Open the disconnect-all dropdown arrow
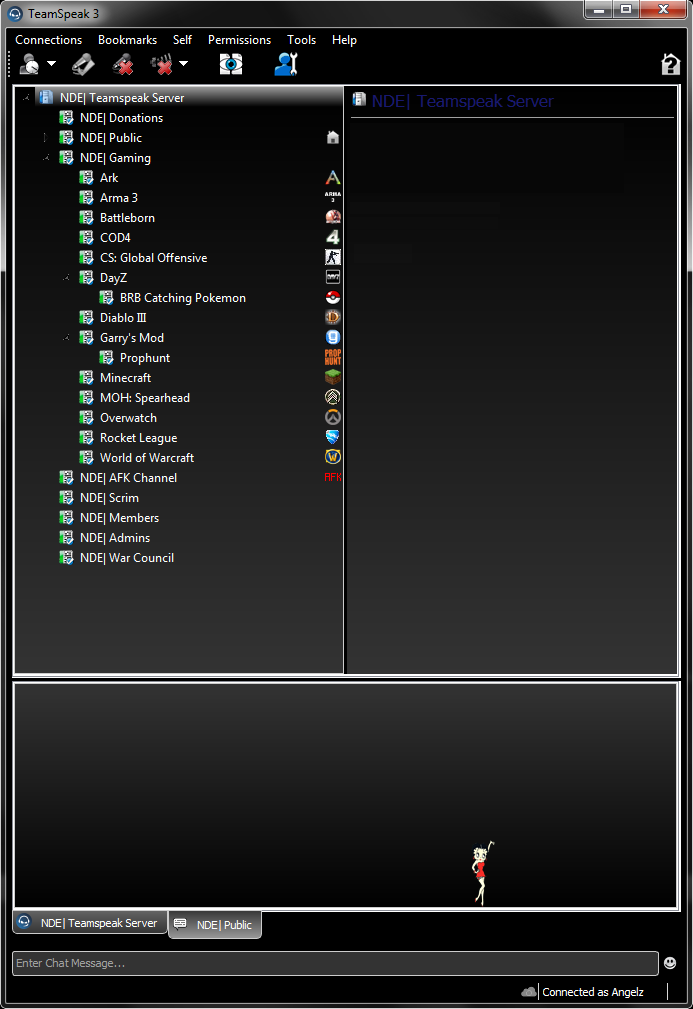This screenshot has width=693, height=1009. click(183, 63)
